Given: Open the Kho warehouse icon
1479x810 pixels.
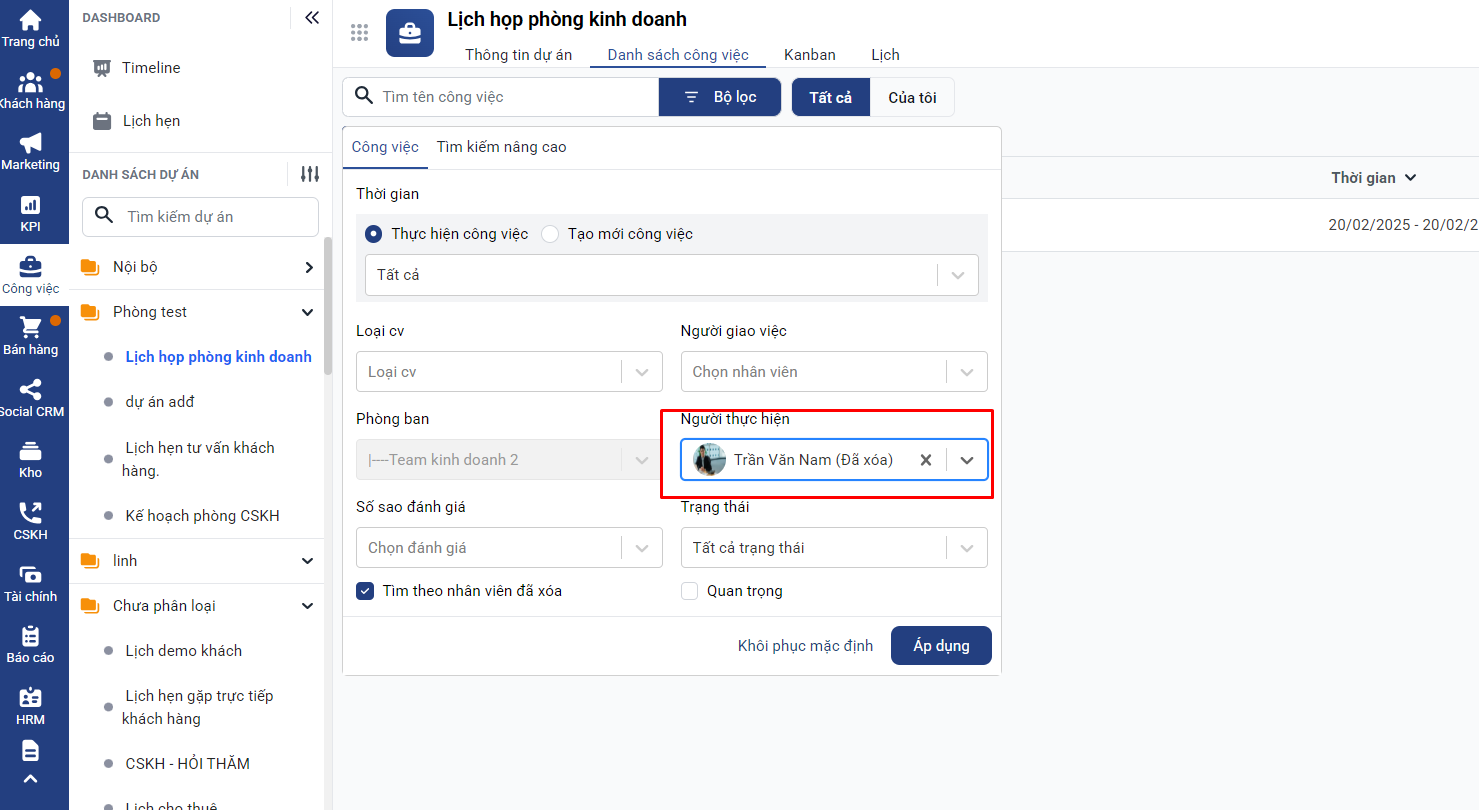Looking at the screenshot, I should 30,451.
